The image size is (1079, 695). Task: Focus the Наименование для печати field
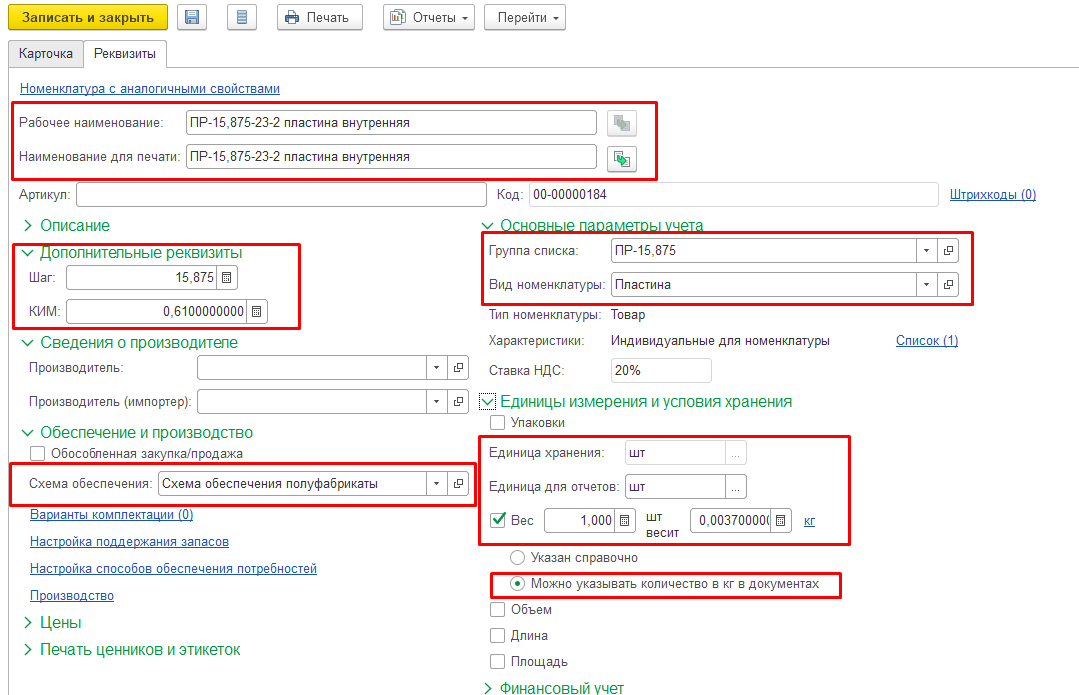[391, 156]
